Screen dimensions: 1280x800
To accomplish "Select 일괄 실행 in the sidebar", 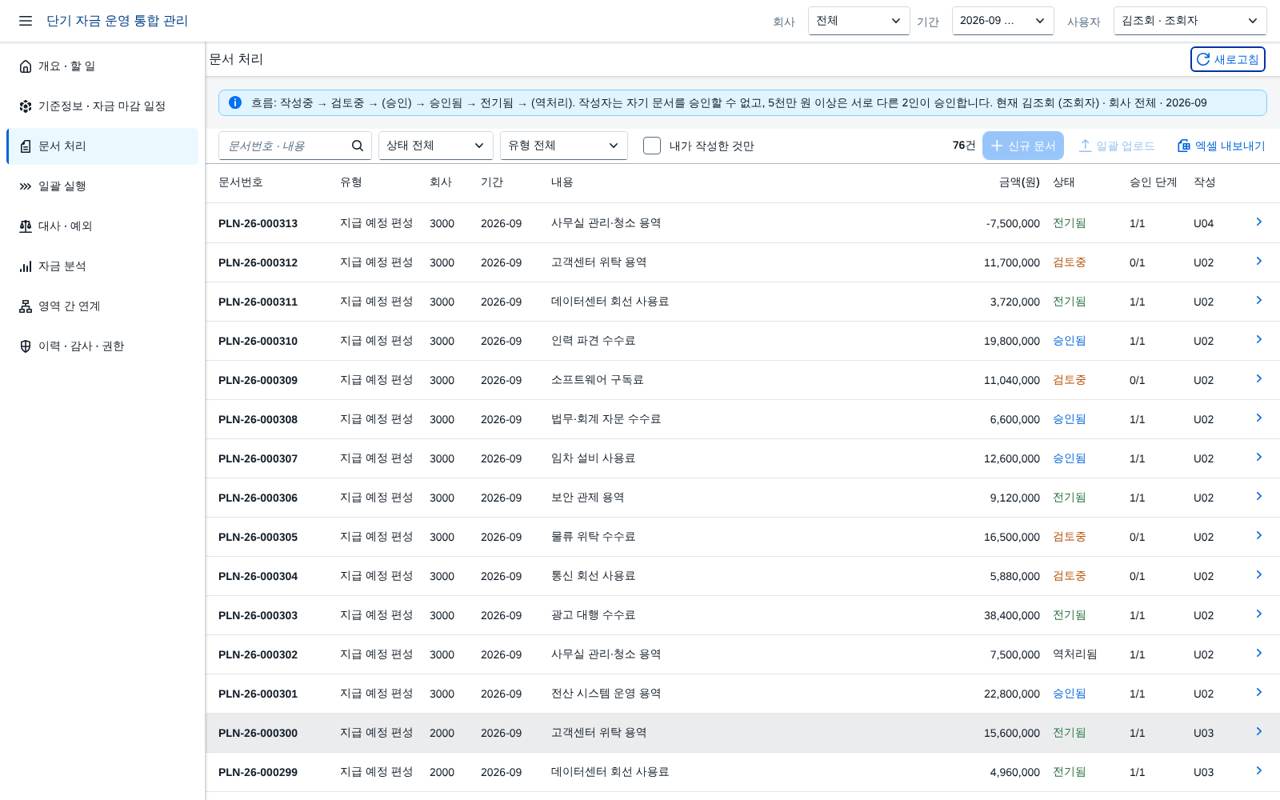I will 102,186.
